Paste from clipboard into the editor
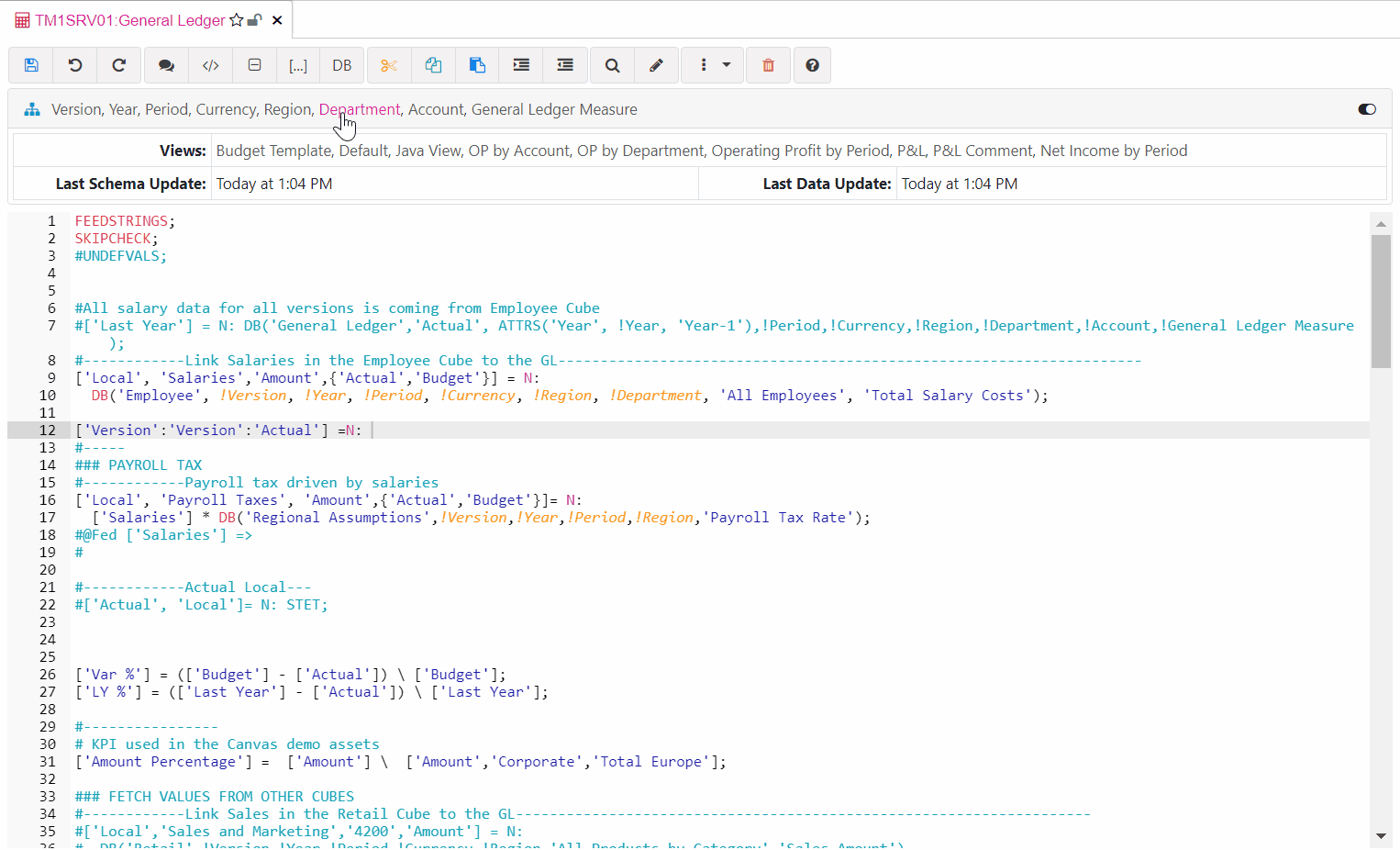Viewport: 1400px width, 850px height. click(477, 65)
